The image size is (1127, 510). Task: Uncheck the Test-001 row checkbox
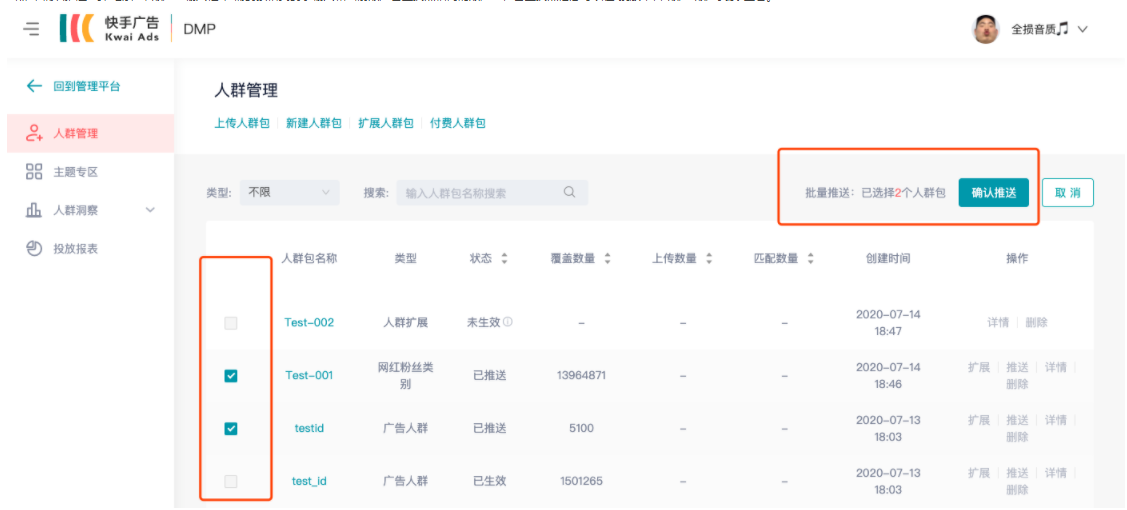pyautogui.click(x=231, y=376)
